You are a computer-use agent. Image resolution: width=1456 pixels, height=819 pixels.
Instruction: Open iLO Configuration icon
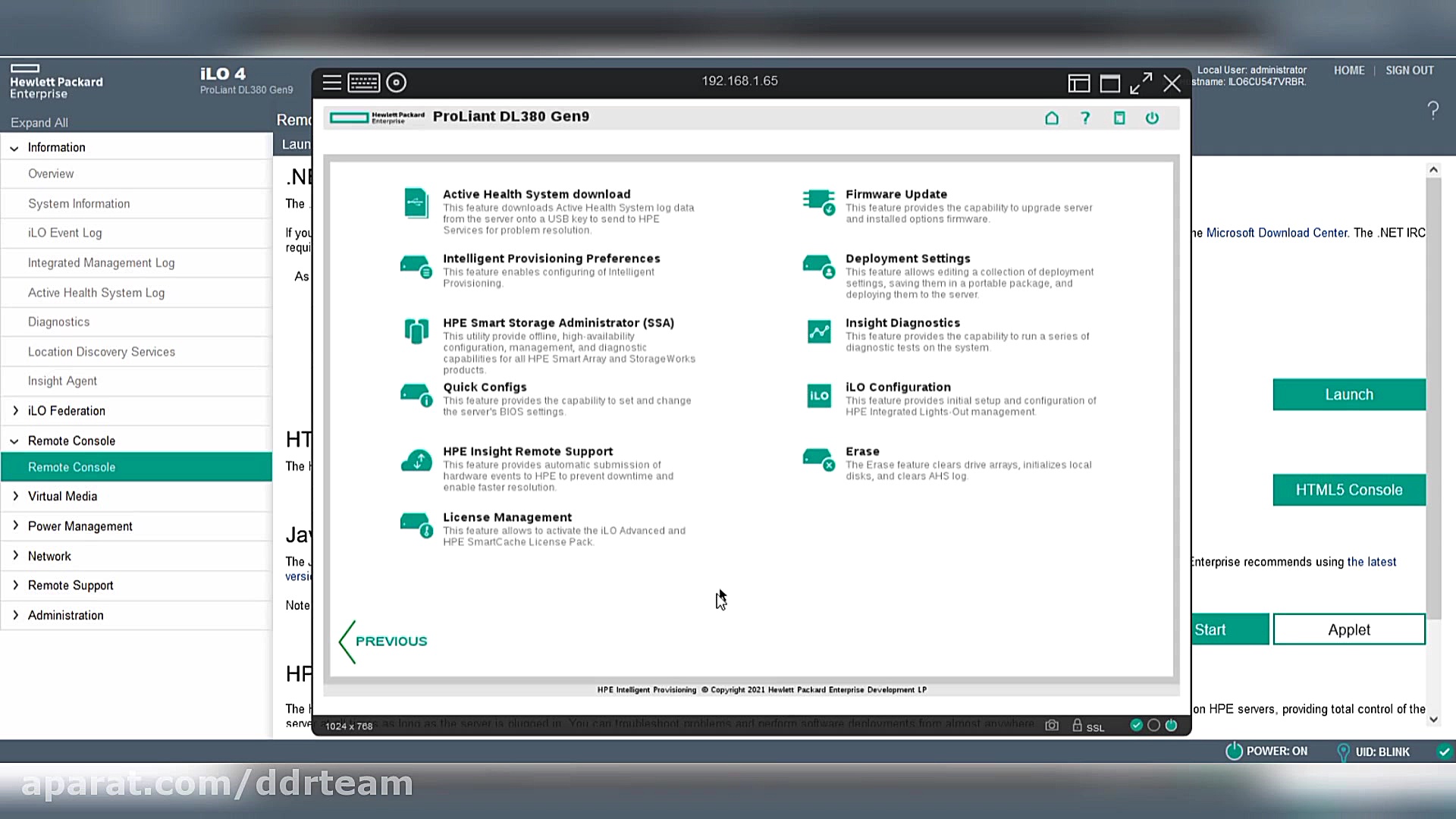(x=819, y=396)
